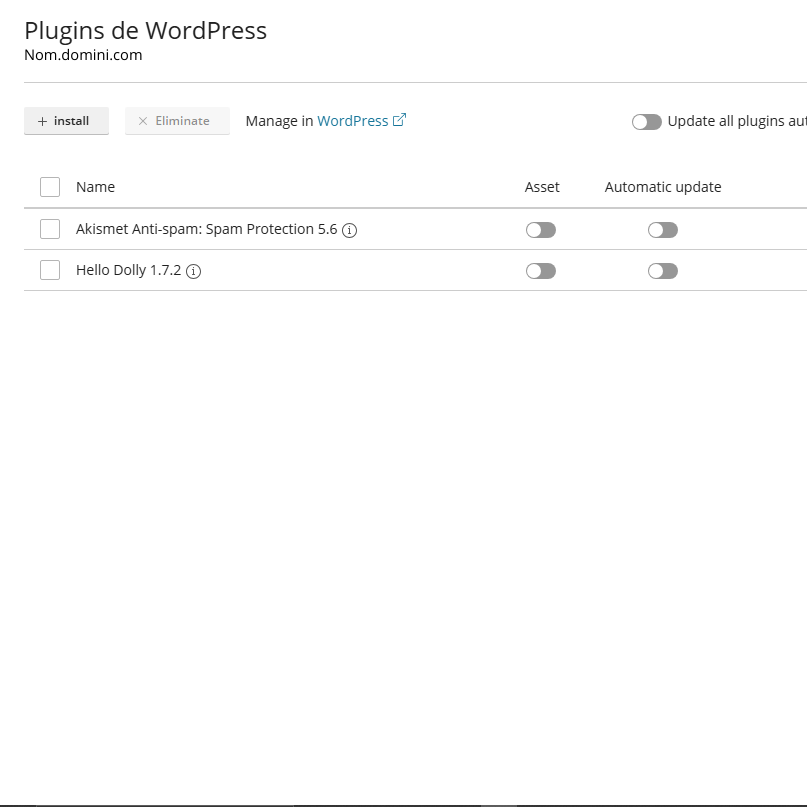This screenshot has width=807, height=807.
Task: Click the external link icon beside WordPress
Action: pyautogui.click(x=400, y=120)
